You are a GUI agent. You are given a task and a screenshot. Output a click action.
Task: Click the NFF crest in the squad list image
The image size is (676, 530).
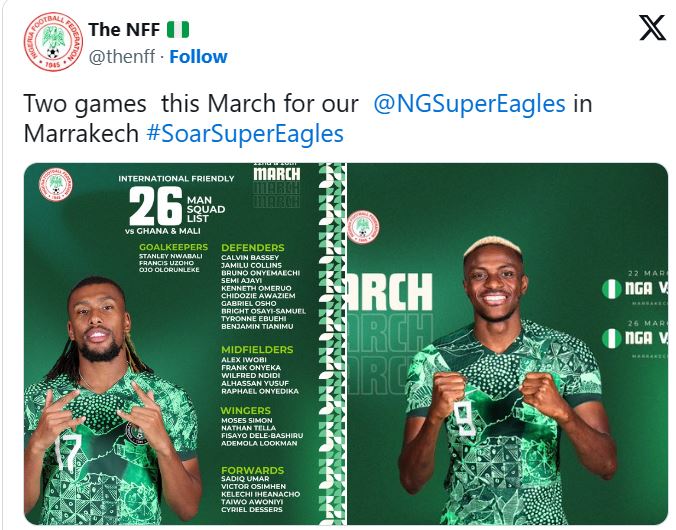[x=57, y=185]
